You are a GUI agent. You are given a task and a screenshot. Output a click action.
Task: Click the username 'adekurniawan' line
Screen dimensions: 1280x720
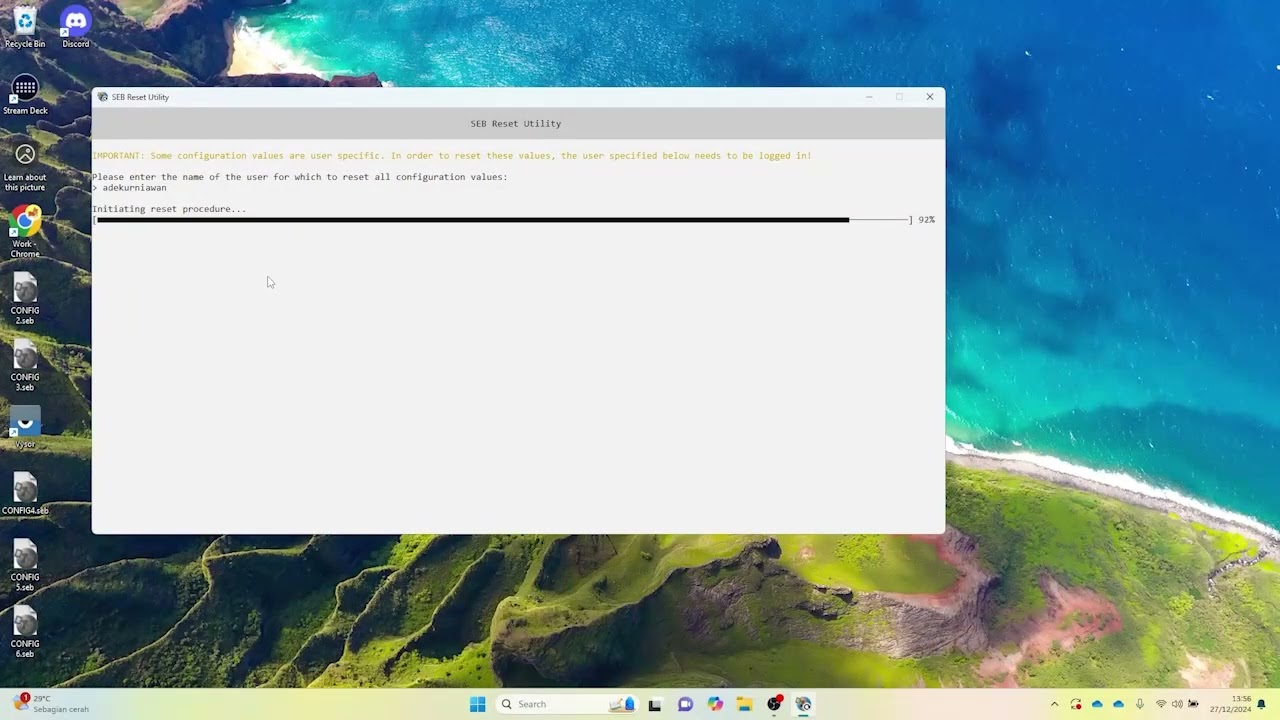pos(130,188)
